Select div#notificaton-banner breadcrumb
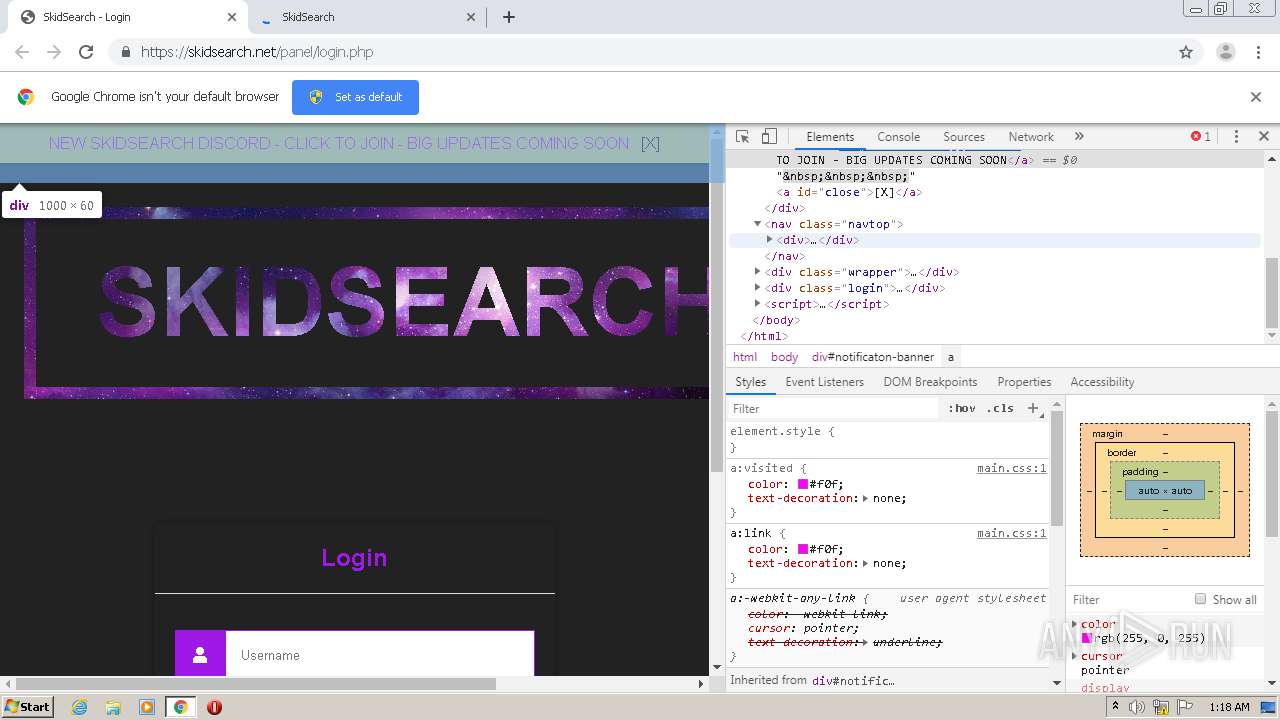 pos(872,357)
